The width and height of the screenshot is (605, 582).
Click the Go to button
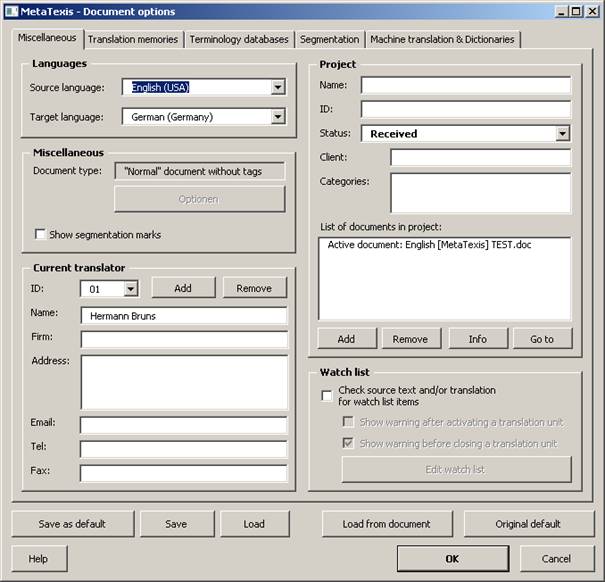click(x=542, y=338)
